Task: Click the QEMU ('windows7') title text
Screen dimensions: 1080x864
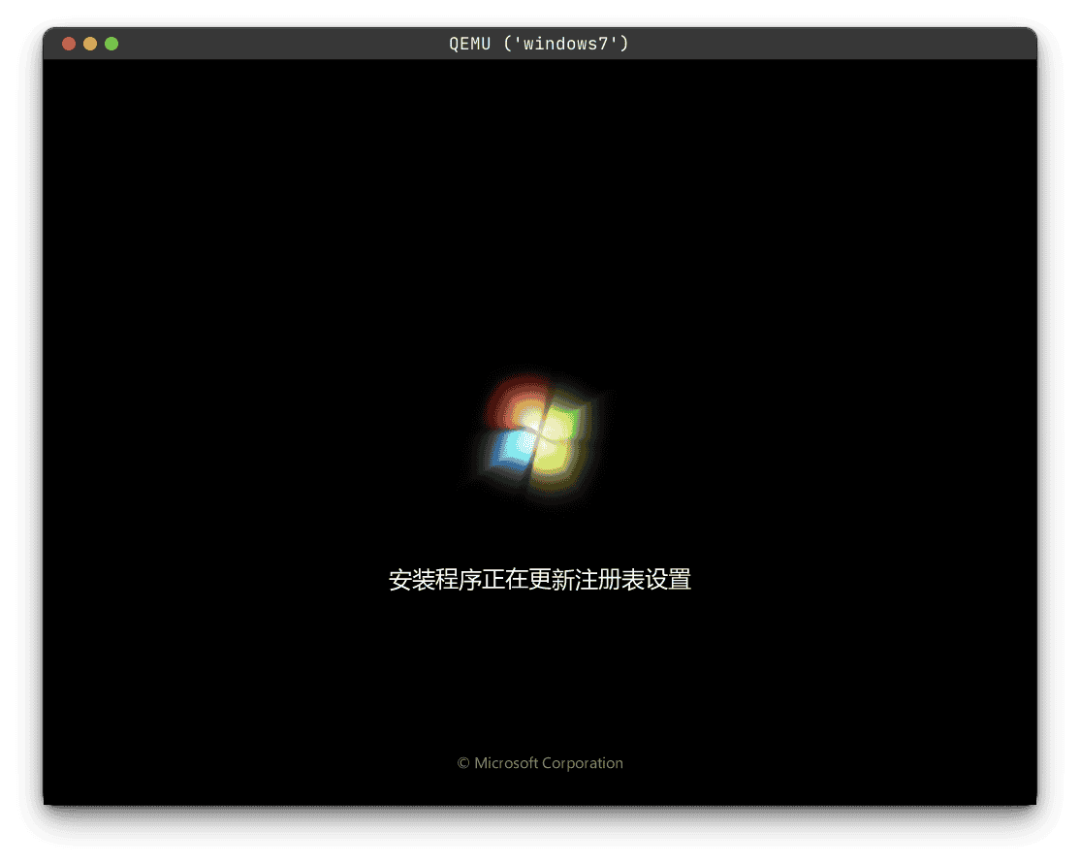Action: click(539, 44)
